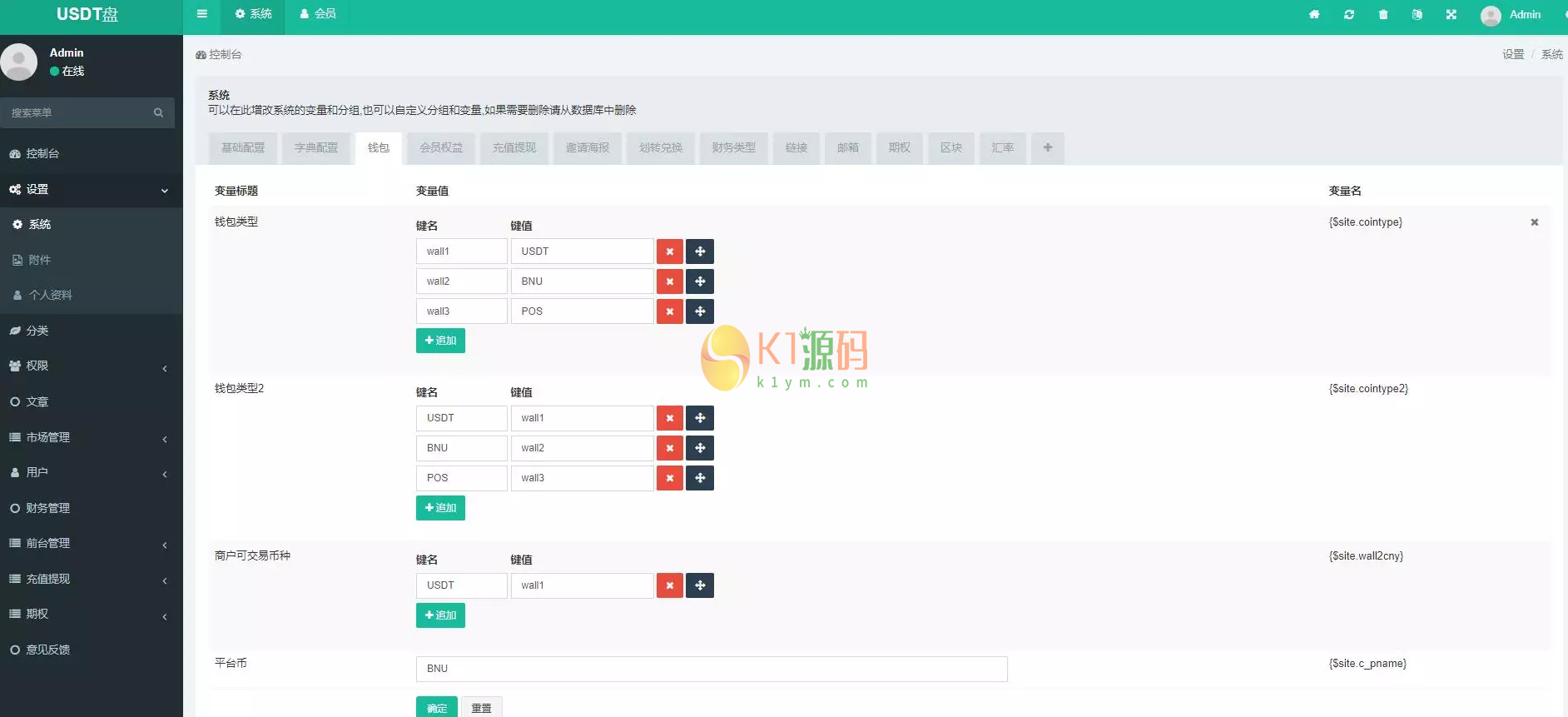This screenshot has height=717, width=1568.
Task: Click move handle for BNU wall2 row
Action: pos(700,448)
